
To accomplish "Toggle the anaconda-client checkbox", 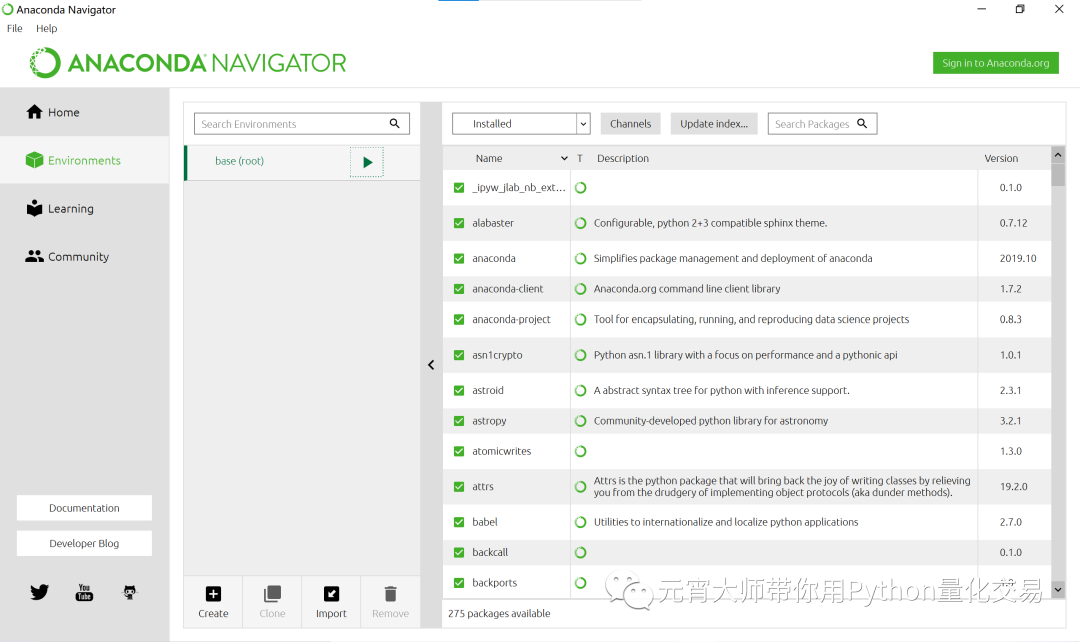I will [x=459, y=289].
